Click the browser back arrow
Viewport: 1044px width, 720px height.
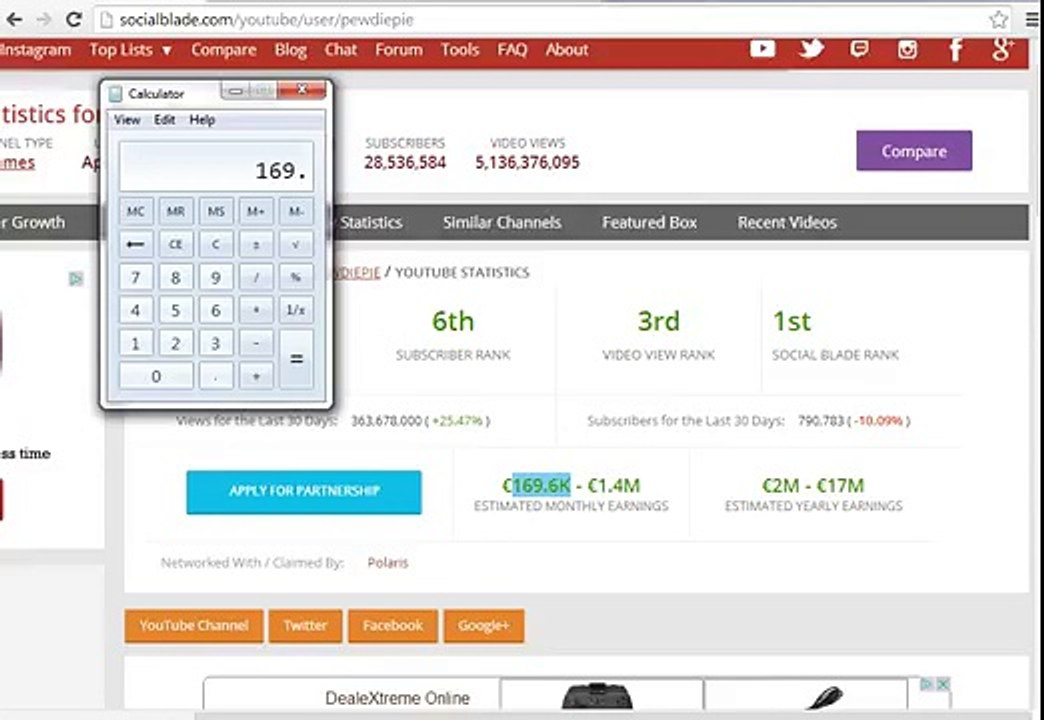[x=14, y=19]
